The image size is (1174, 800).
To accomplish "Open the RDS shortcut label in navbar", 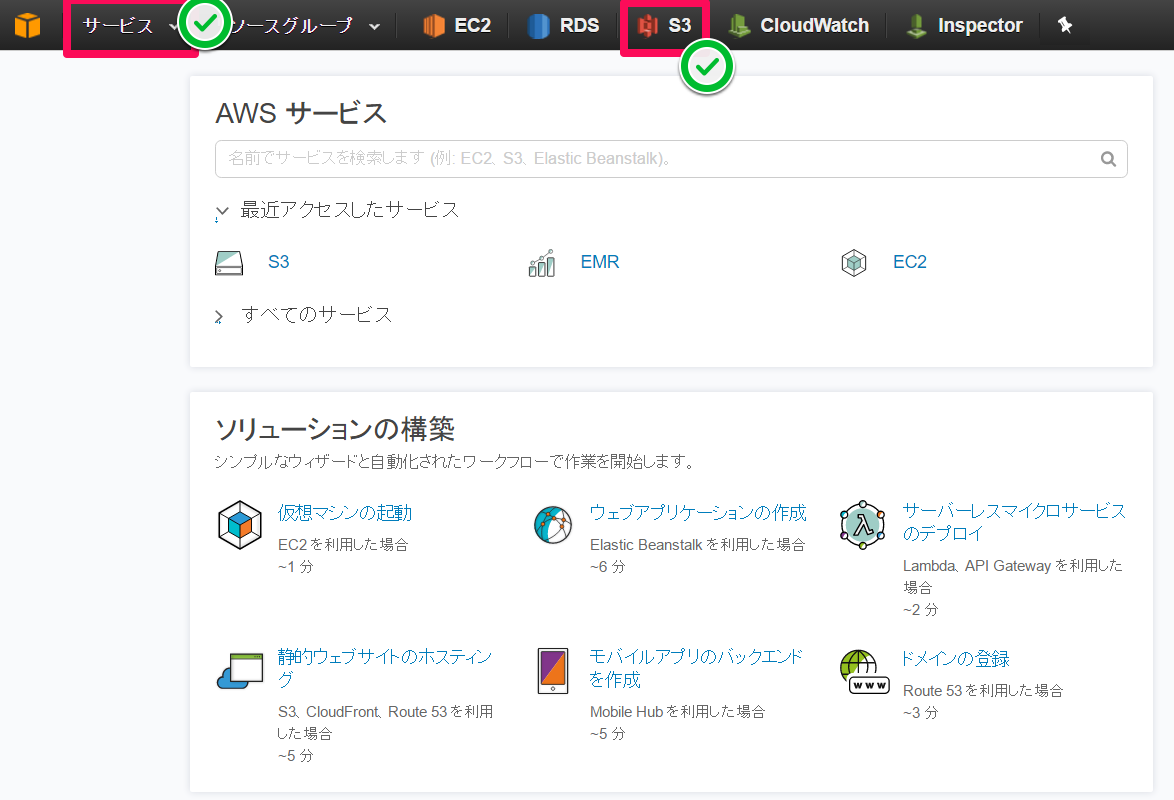I will [x=580, y=25].
